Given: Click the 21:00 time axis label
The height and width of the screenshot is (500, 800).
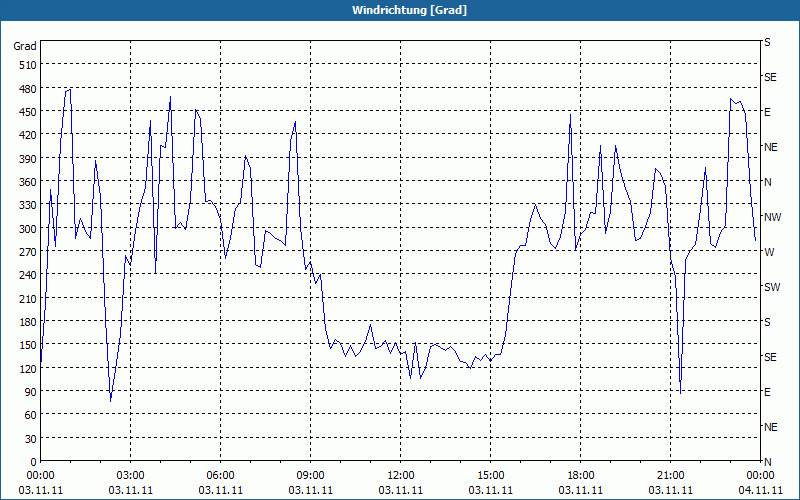Looking at the screenshot, I should tap(670, 476).
